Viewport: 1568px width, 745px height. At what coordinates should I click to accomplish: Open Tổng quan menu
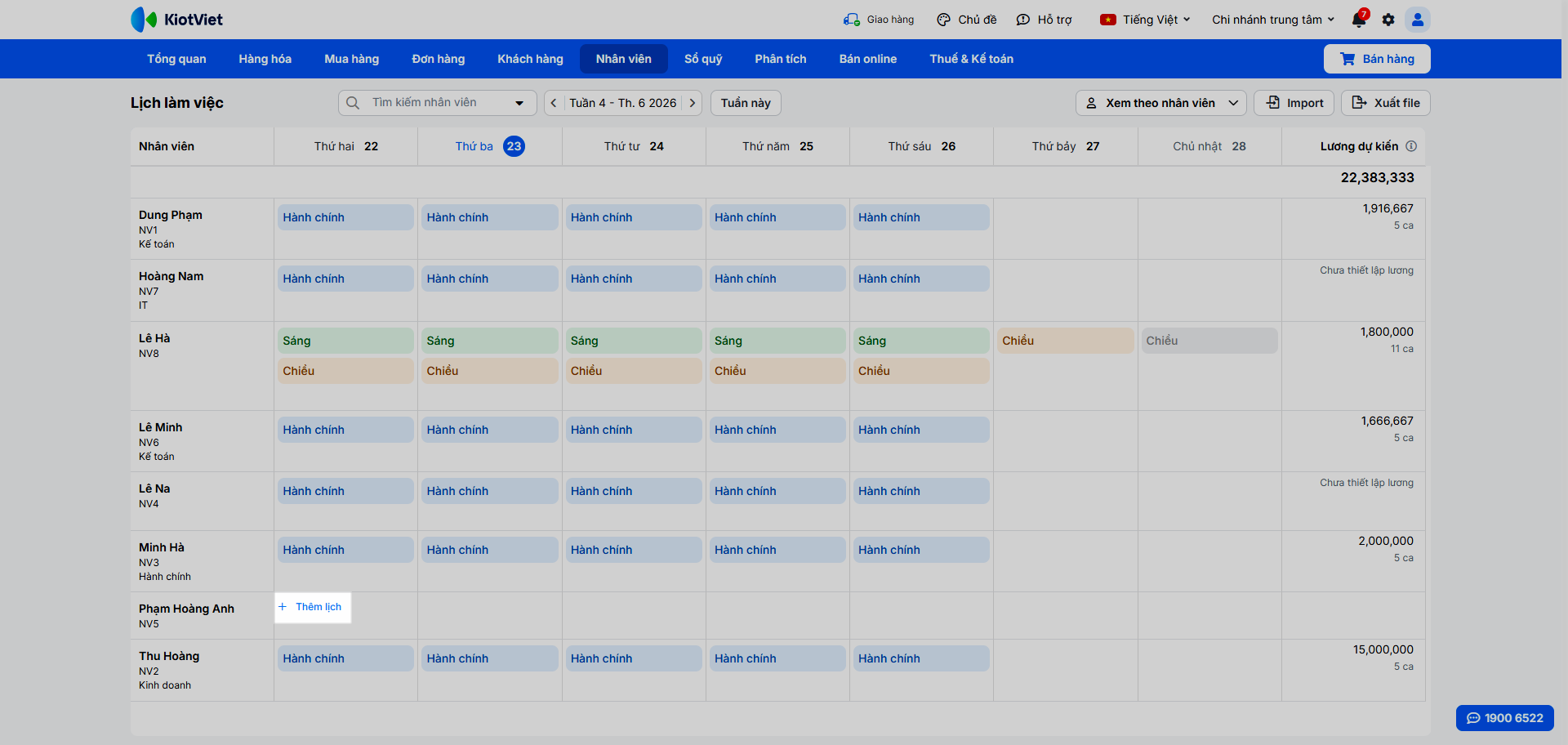click(x=176, y=59)
